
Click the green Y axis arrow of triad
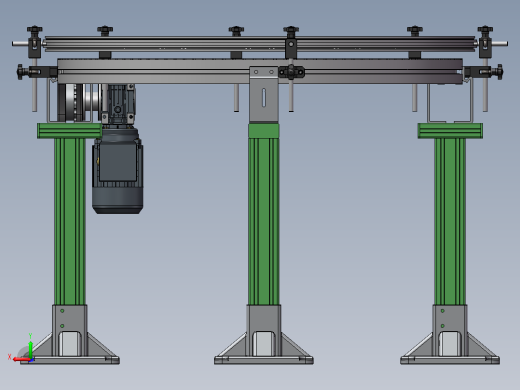[x=30, y=348]
